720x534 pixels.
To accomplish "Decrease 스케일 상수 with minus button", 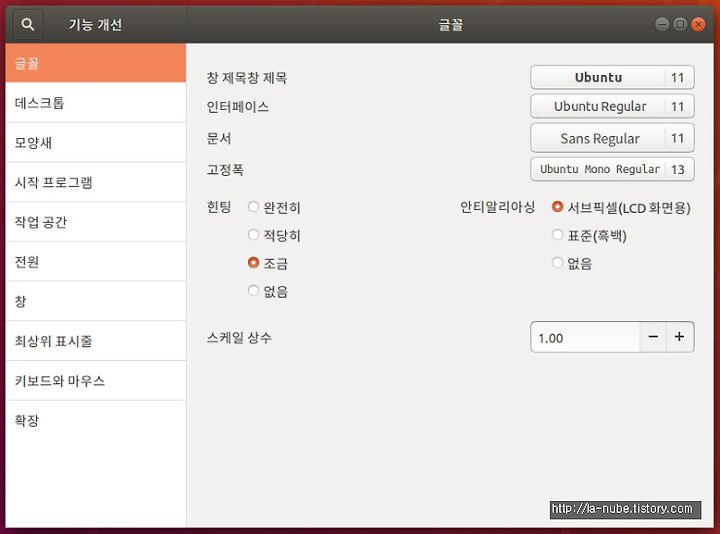I will 653,337.
